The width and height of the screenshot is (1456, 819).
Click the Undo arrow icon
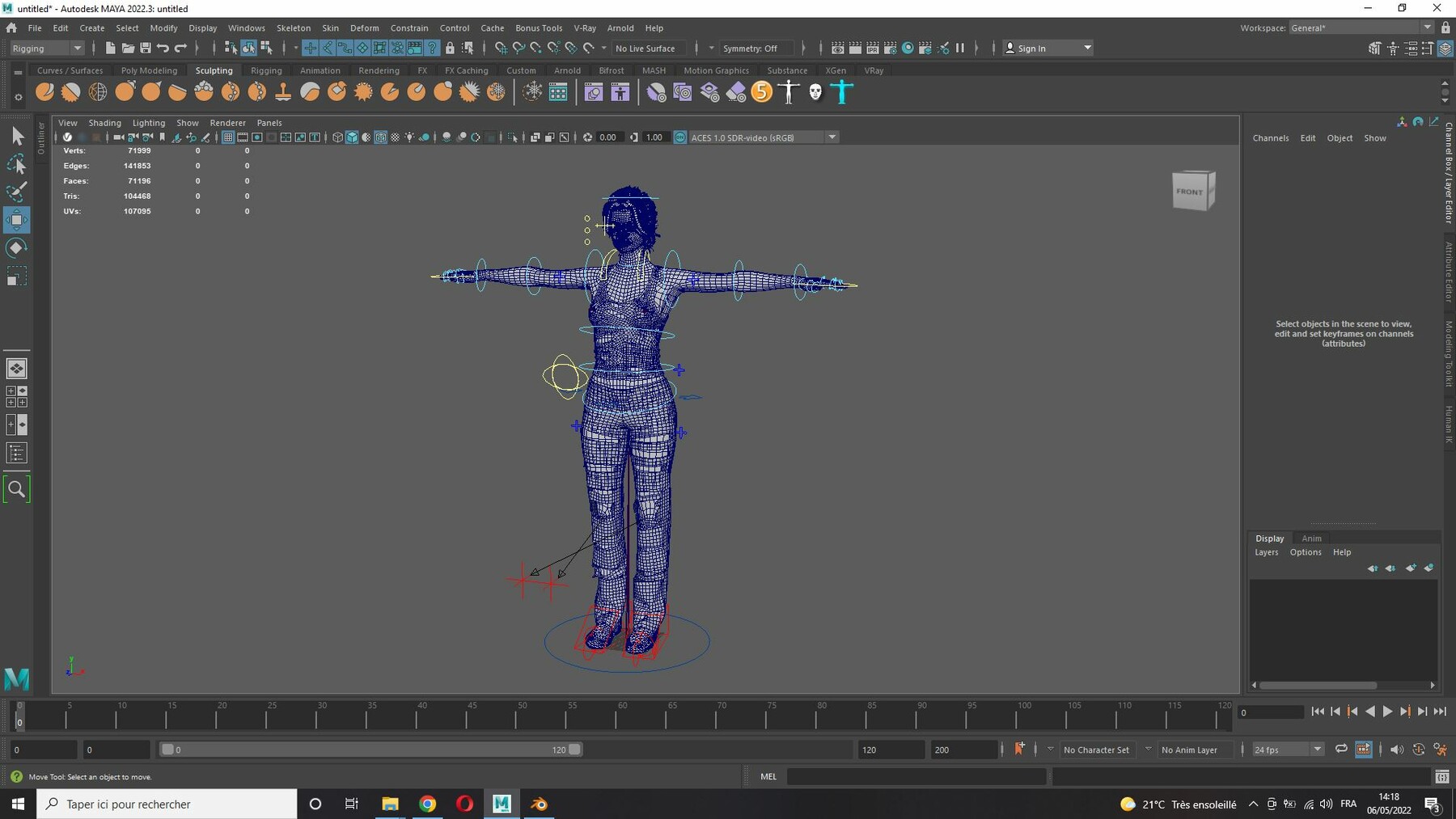coord(163,49)
